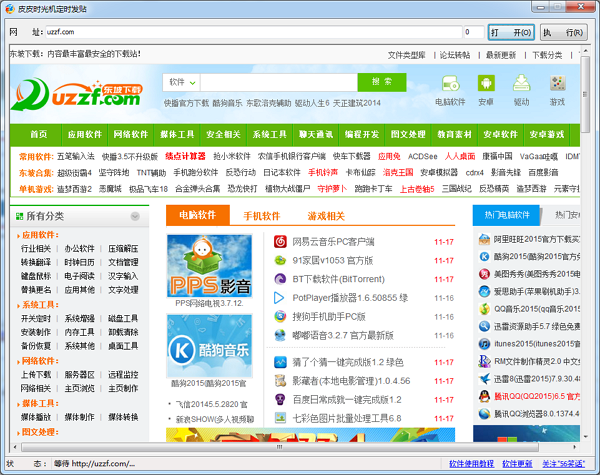This screenshot has width=600, height=475.
Task: Click the 美图秀秀 red icon
Action: coord(484,274)
